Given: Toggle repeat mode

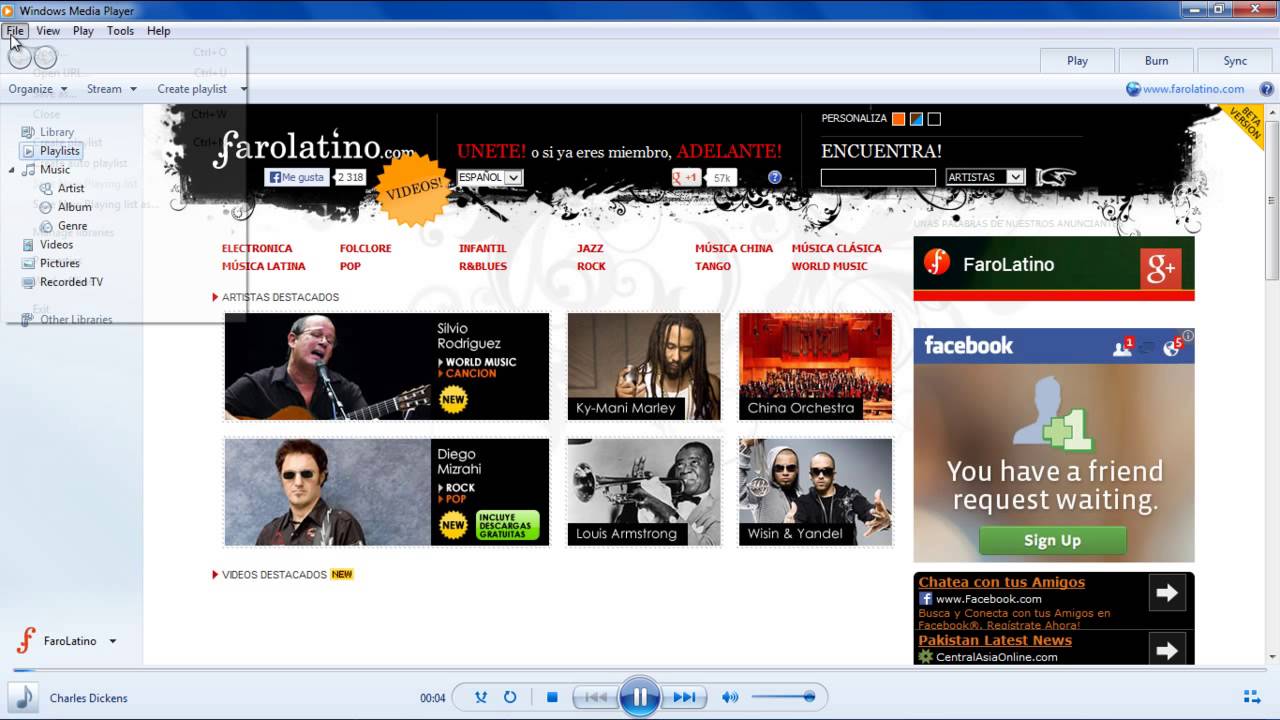Looking at the screenshot, I should [x=510, y=697].
